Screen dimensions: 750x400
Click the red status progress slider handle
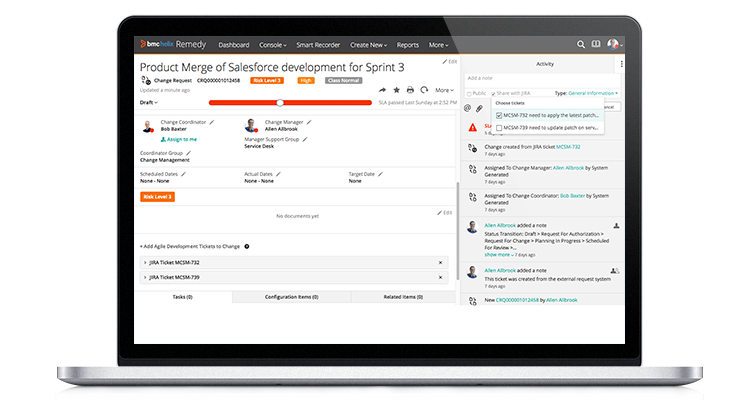(x=280, y=102)
